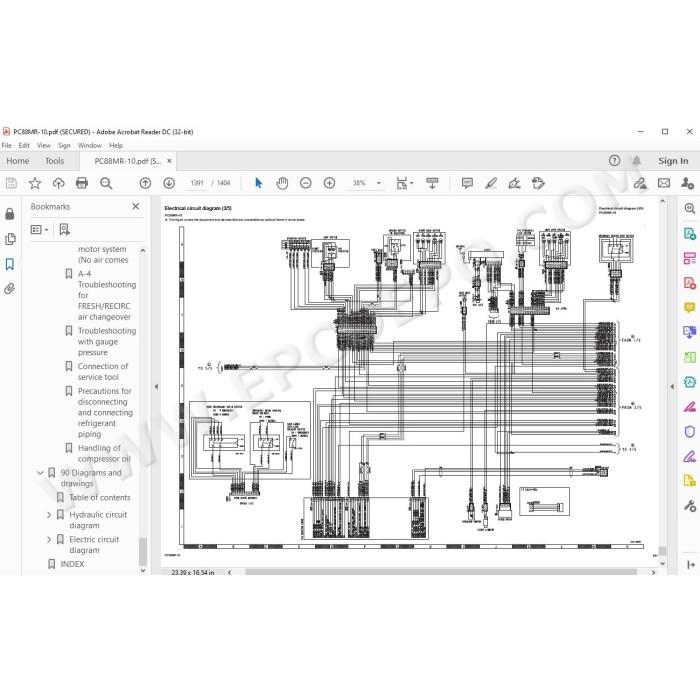The width and height of the screenshot is (700, 700).
Task: Zoom in with plus button
Action: tap(329, 183)
